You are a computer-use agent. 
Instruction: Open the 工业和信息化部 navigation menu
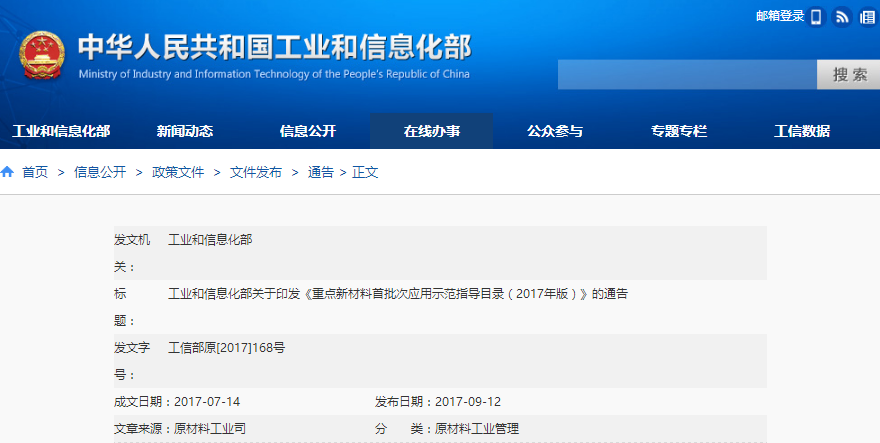(61, 131)
